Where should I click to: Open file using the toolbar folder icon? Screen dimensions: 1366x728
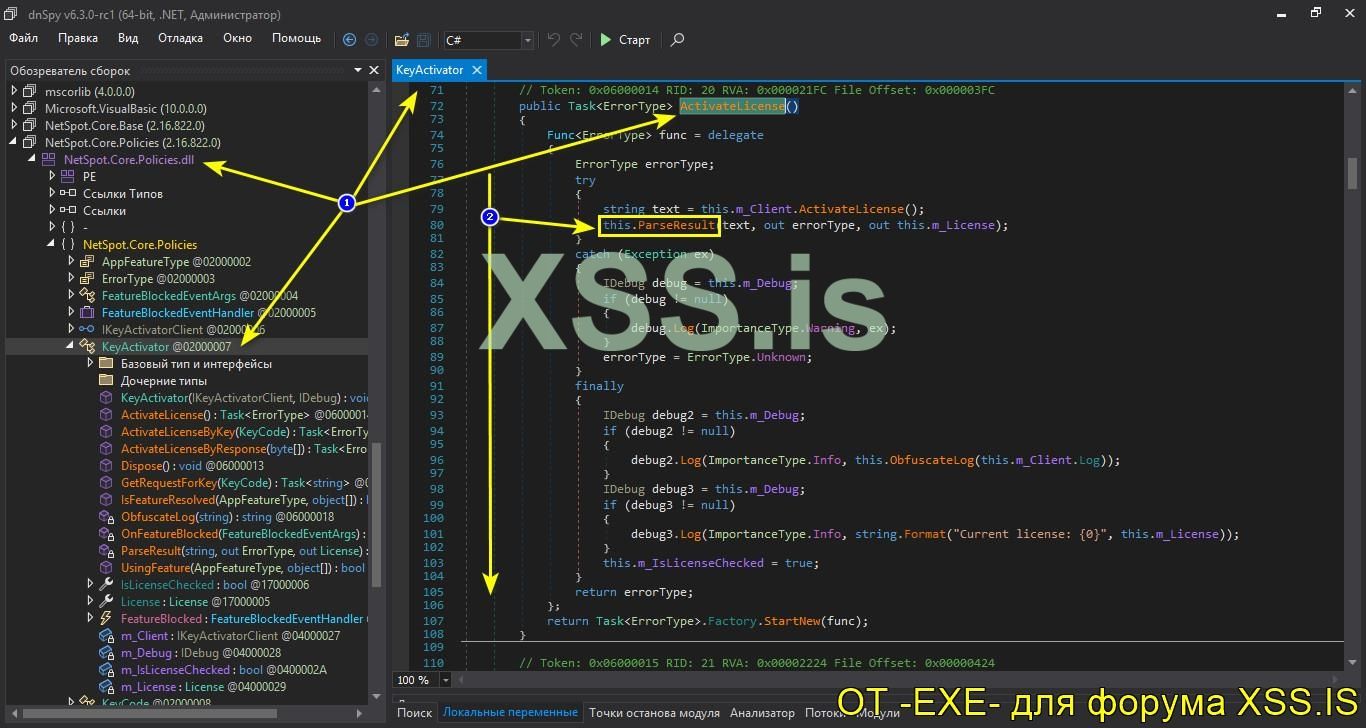401,40
